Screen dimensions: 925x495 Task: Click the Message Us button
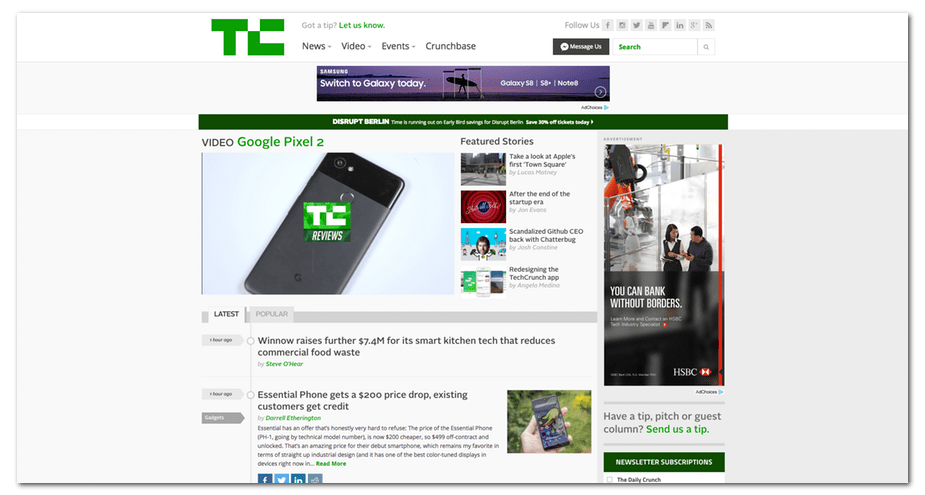click(580, 47)
